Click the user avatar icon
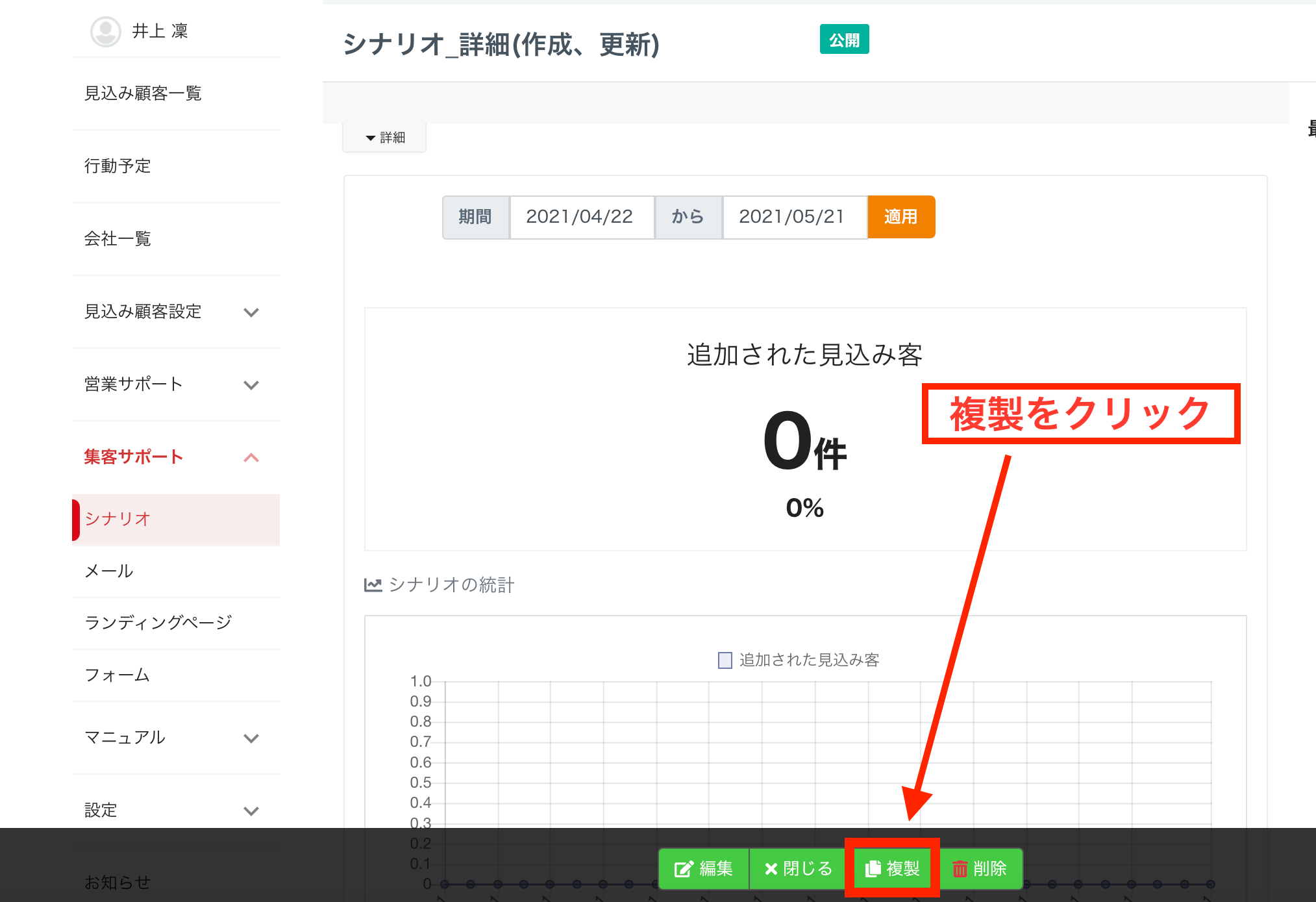The image size is (1316, 902). (105, 31)
